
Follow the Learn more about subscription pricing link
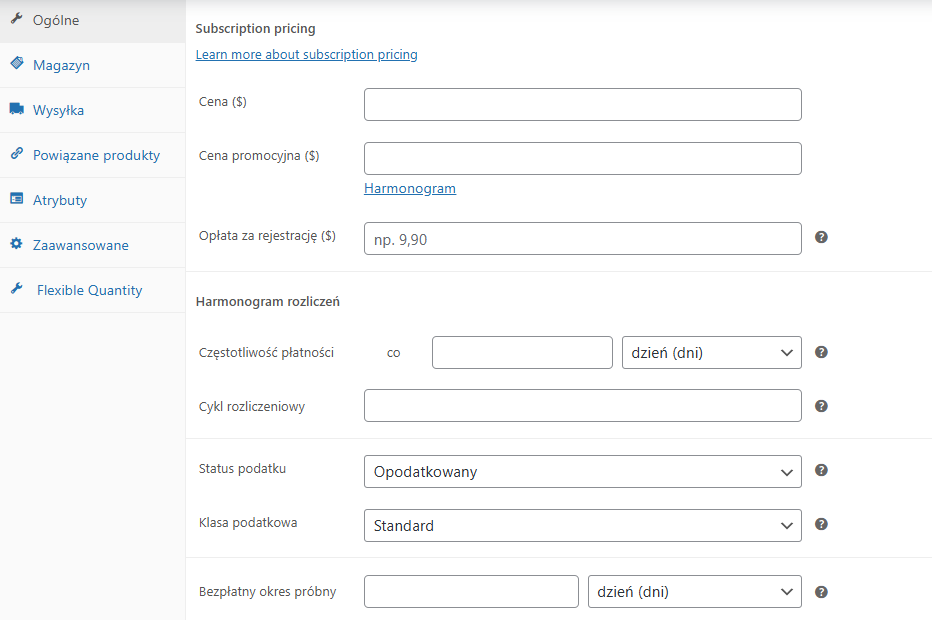(x=306, y=55)
